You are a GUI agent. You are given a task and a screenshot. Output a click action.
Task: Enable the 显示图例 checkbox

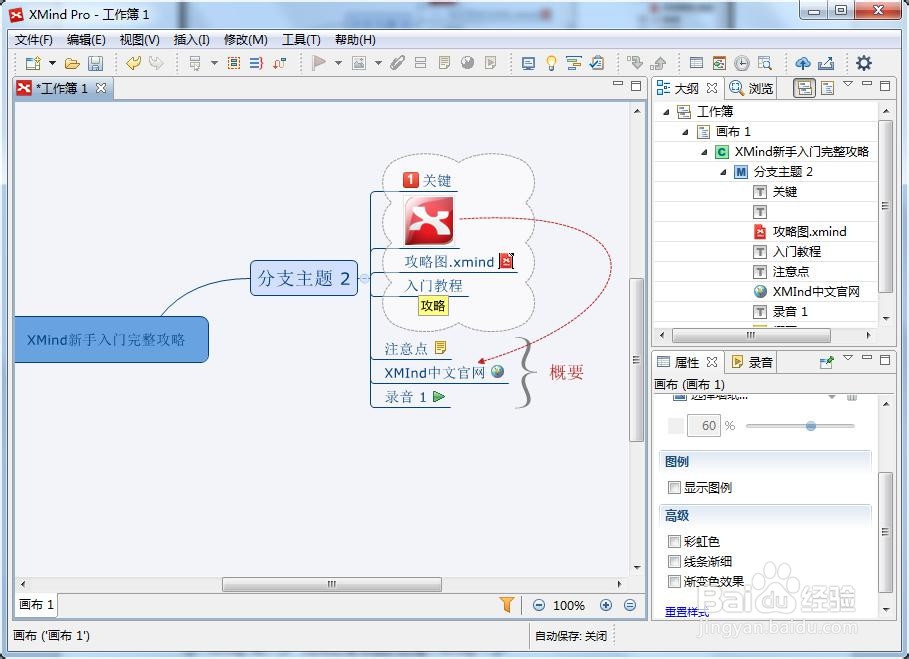coord(675,487)
